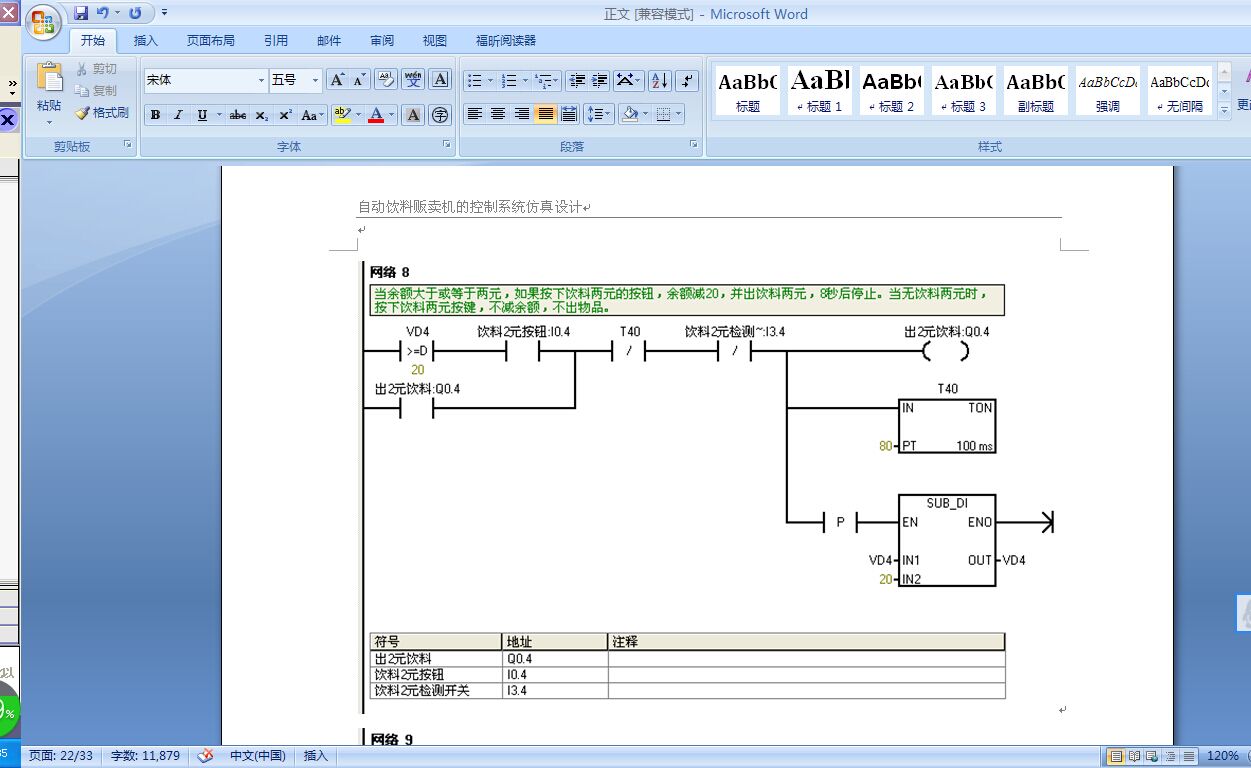Open the font name dropdown 宋体
Screen dimensions: 1251x768
[262, 80]
